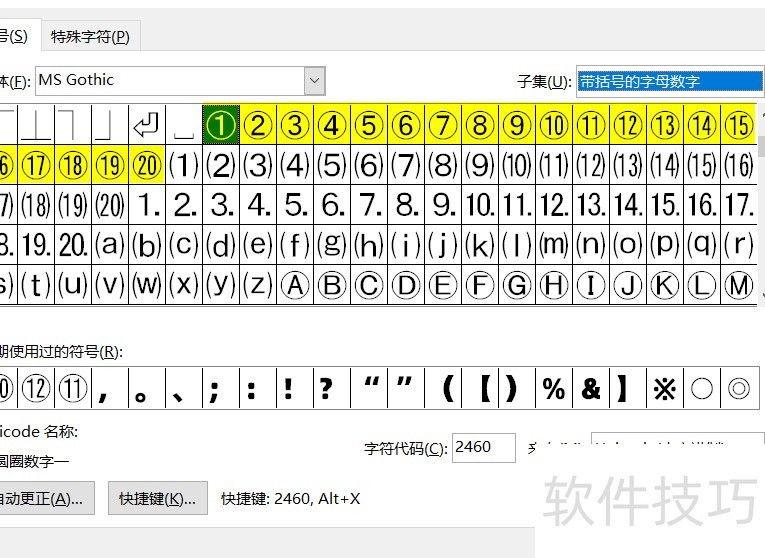Pick ※ from recently used symbols
The image size is (765, 558).
click(x=664, y=389)
